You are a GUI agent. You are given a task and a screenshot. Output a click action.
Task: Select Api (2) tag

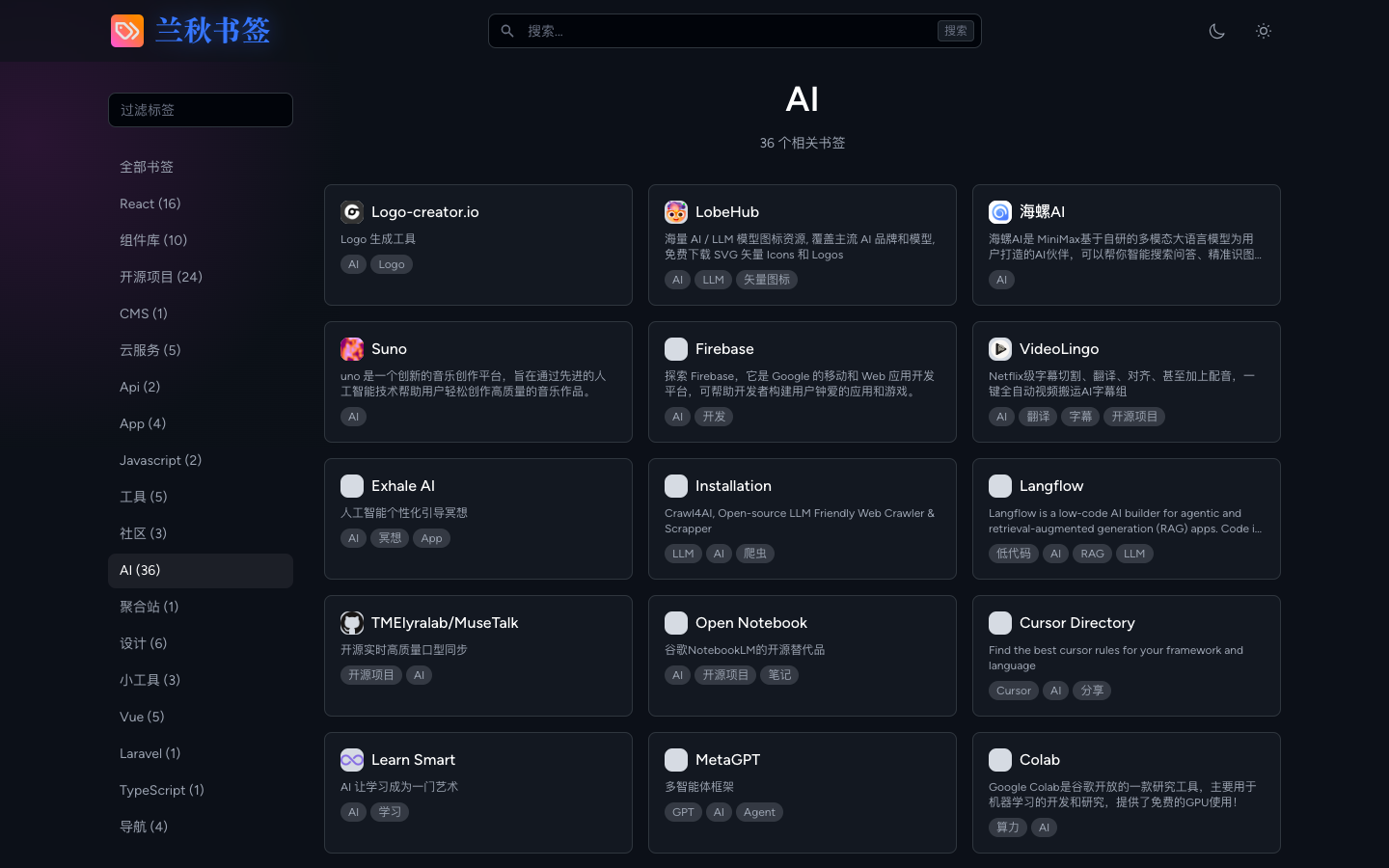click(x=201, y=387)
